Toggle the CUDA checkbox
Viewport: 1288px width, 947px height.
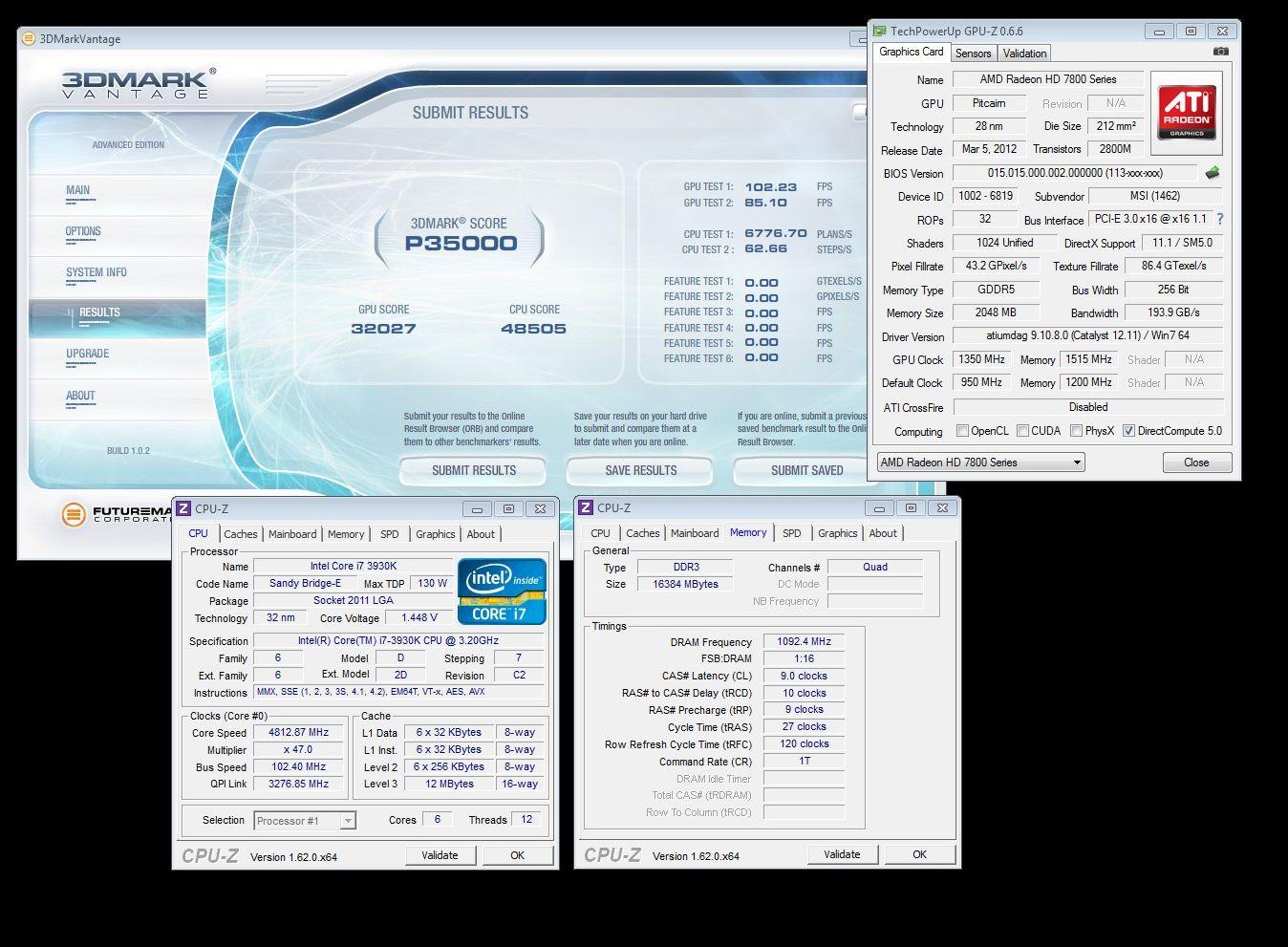point(1022,431)
